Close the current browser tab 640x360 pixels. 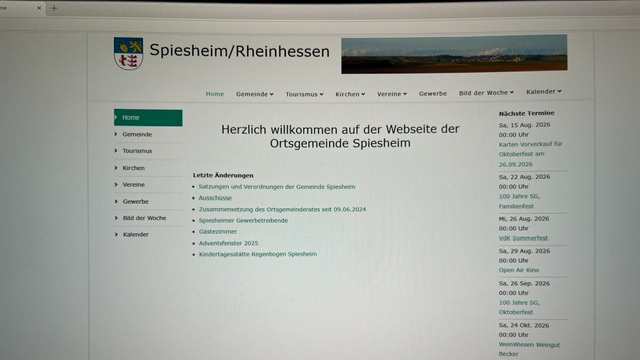[39, 8]
